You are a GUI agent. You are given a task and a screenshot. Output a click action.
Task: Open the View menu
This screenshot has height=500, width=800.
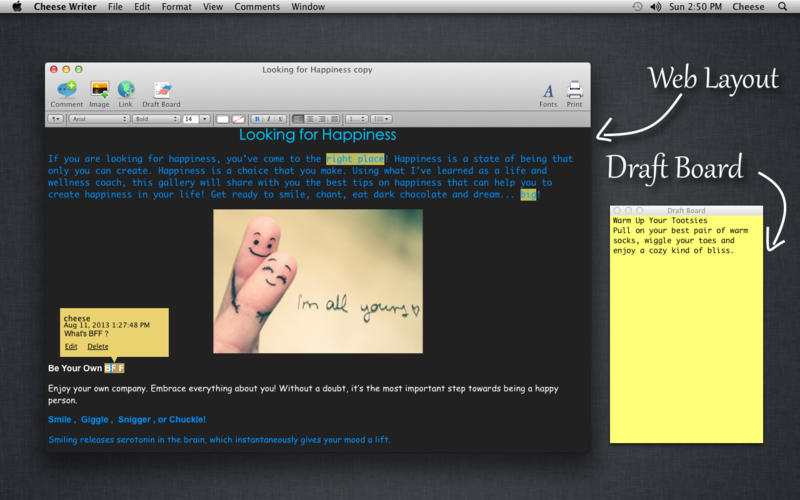tap(213, 7)
